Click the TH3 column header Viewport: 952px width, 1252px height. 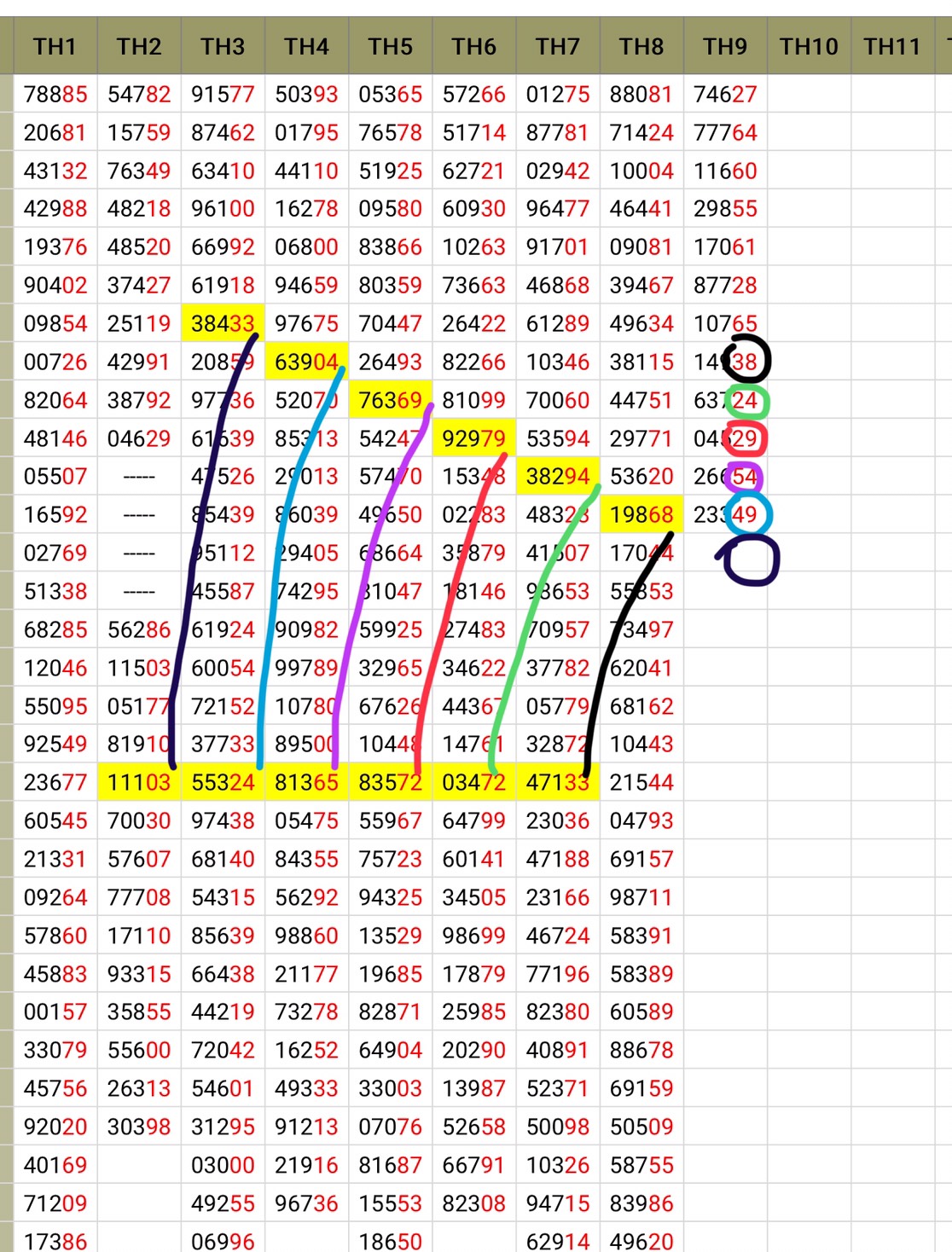tap(223, 45)
